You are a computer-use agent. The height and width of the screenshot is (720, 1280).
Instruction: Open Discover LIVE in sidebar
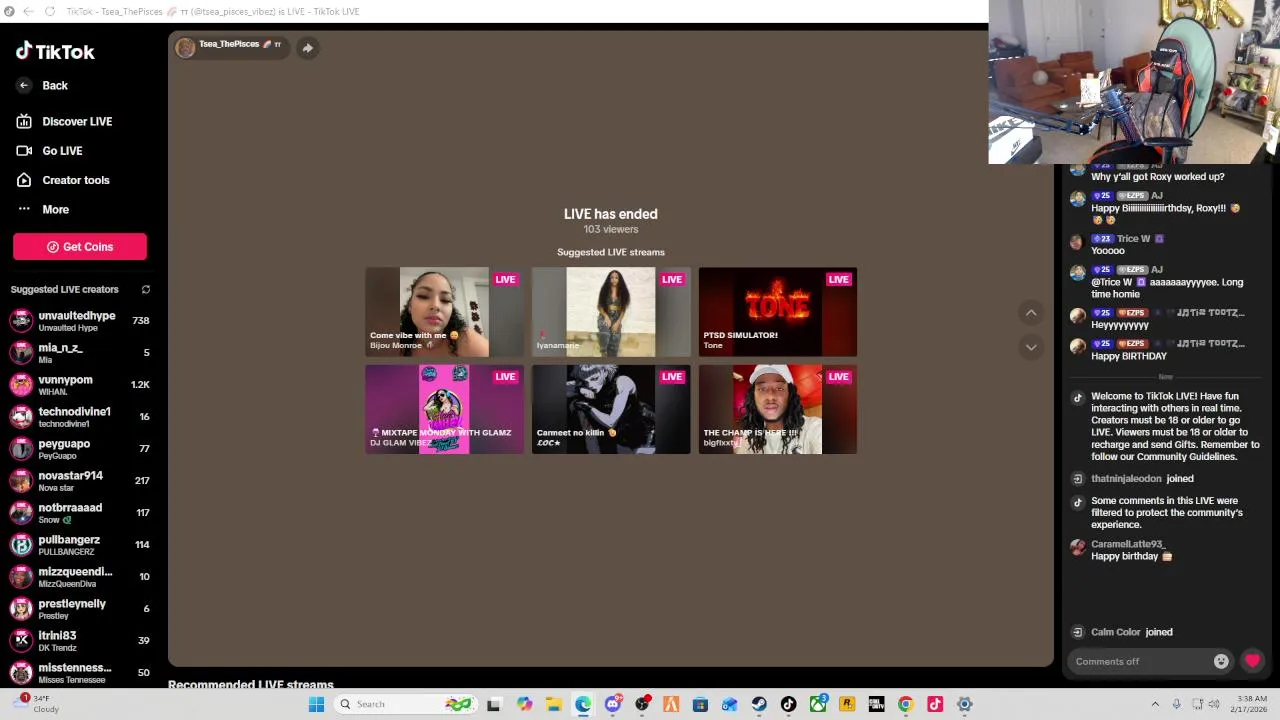(64, 121)
